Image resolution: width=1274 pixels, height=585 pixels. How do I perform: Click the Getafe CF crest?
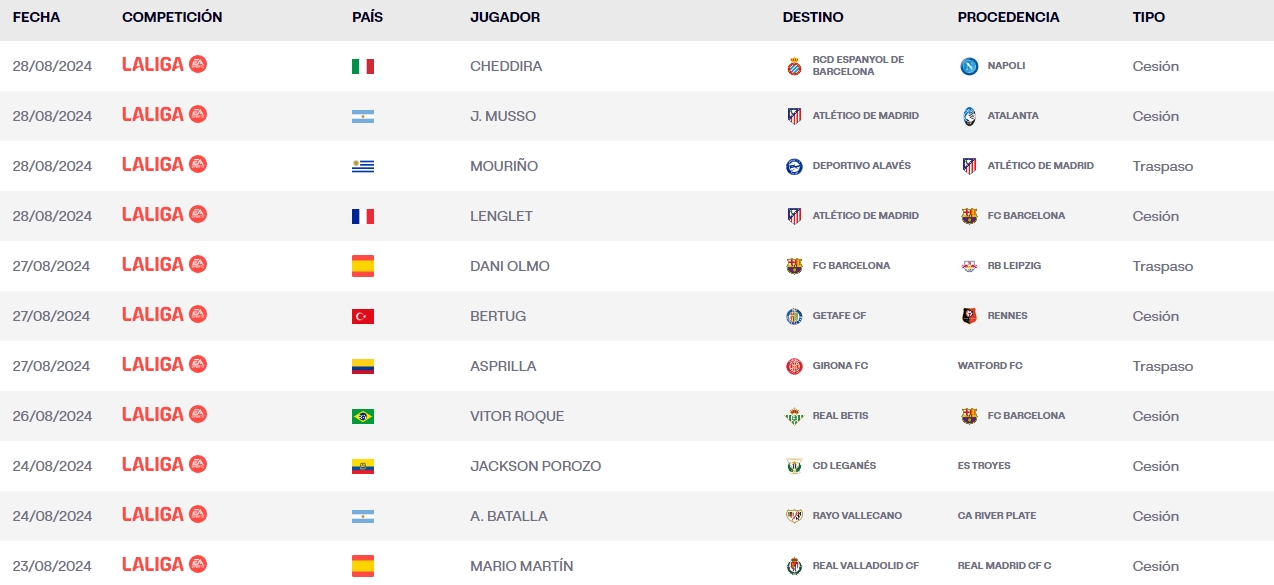click(x=794, y=316)
